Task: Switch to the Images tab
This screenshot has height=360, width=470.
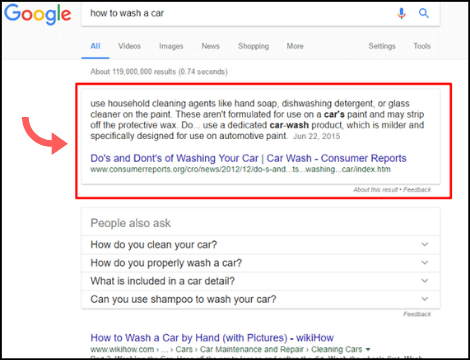Action: (x=171, y=46)
